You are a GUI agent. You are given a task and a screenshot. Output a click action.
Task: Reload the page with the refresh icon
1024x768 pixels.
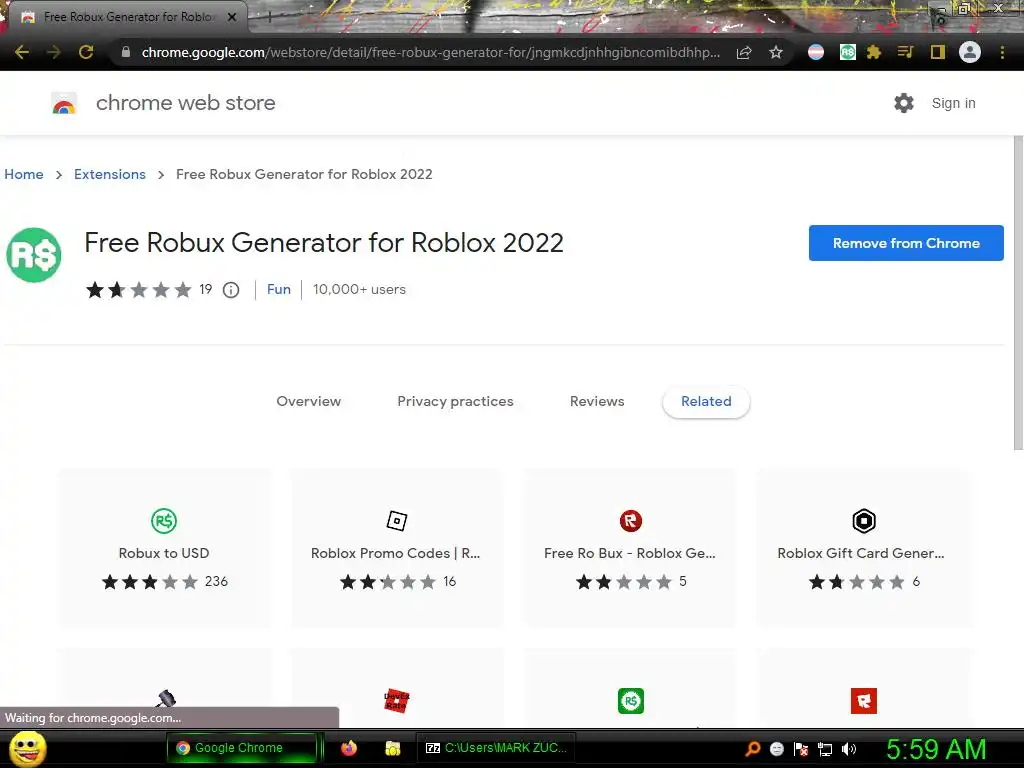(86, 52)
